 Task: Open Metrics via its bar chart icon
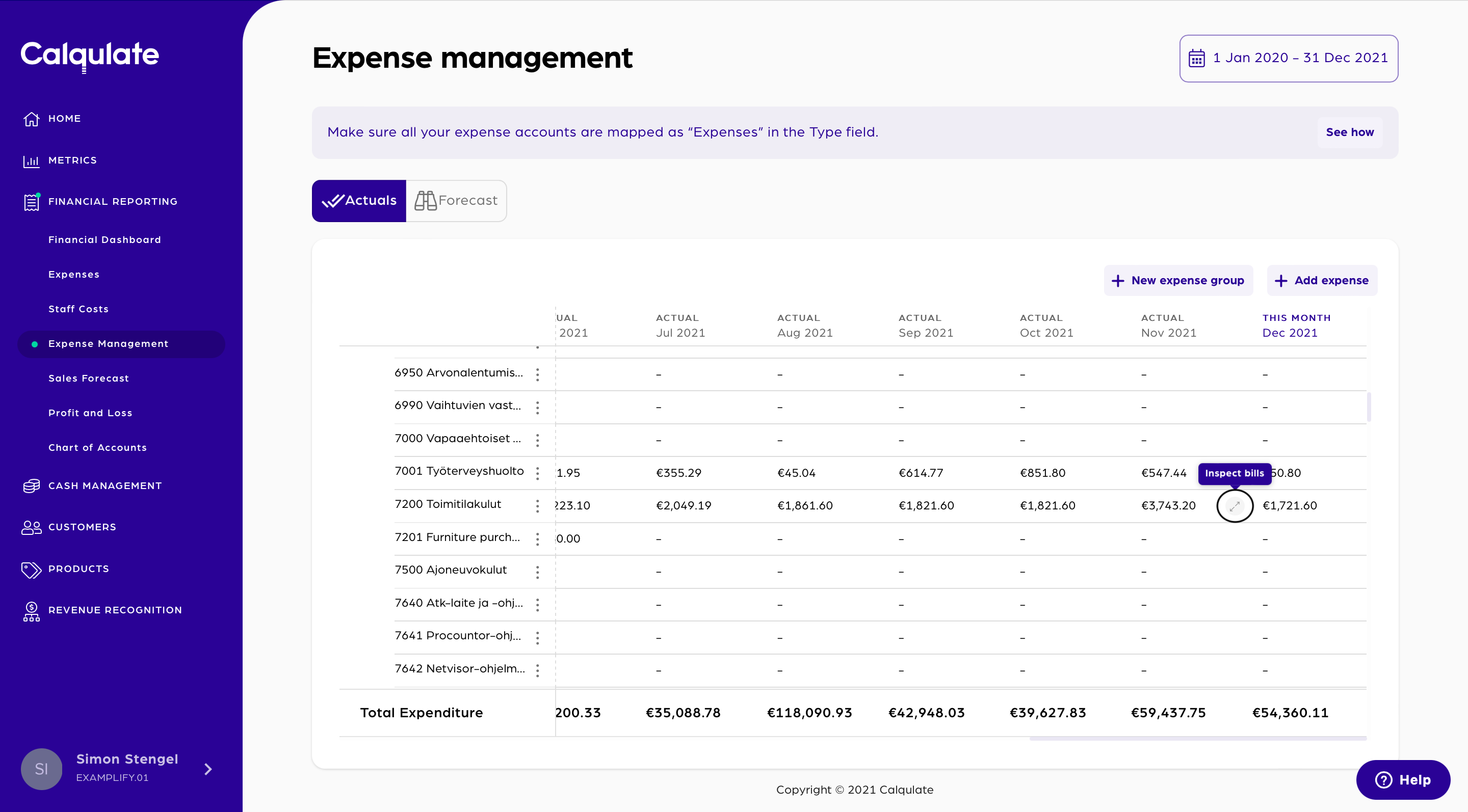pos(31,161)
